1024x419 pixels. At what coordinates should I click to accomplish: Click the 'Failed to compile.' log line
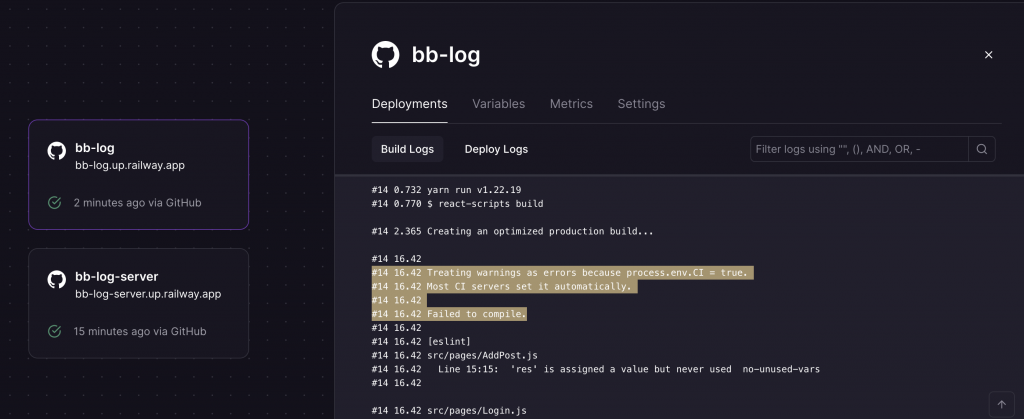[449, 314]
